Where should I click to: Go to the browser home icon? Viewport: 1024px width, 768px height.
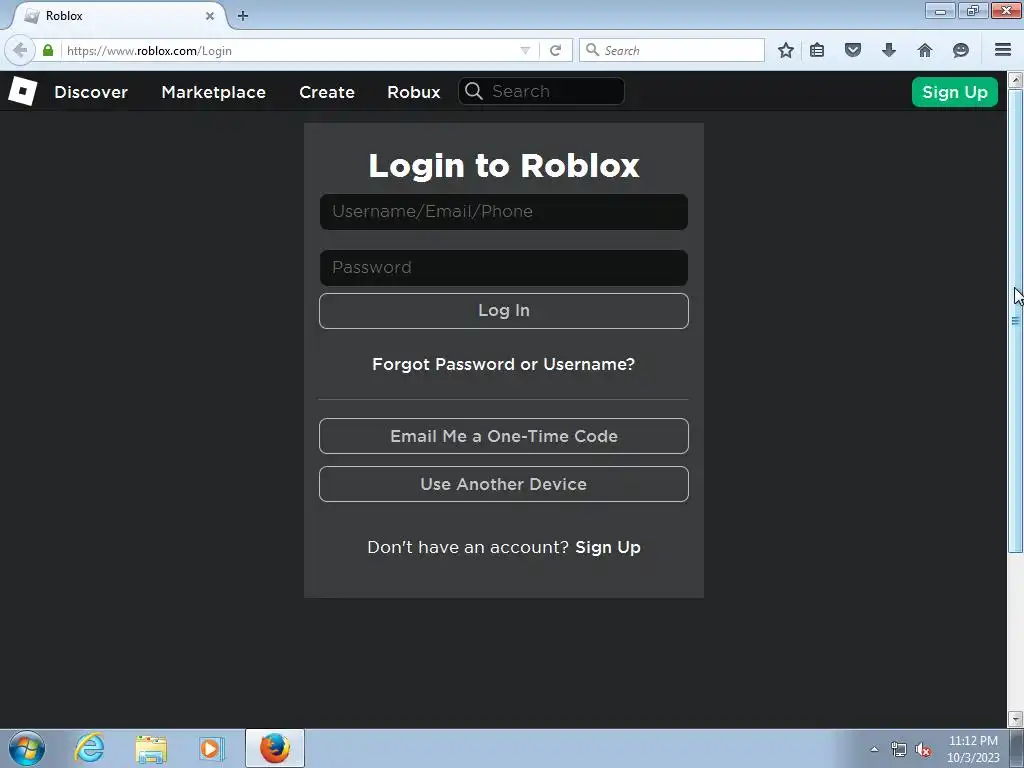pos(925,50)
